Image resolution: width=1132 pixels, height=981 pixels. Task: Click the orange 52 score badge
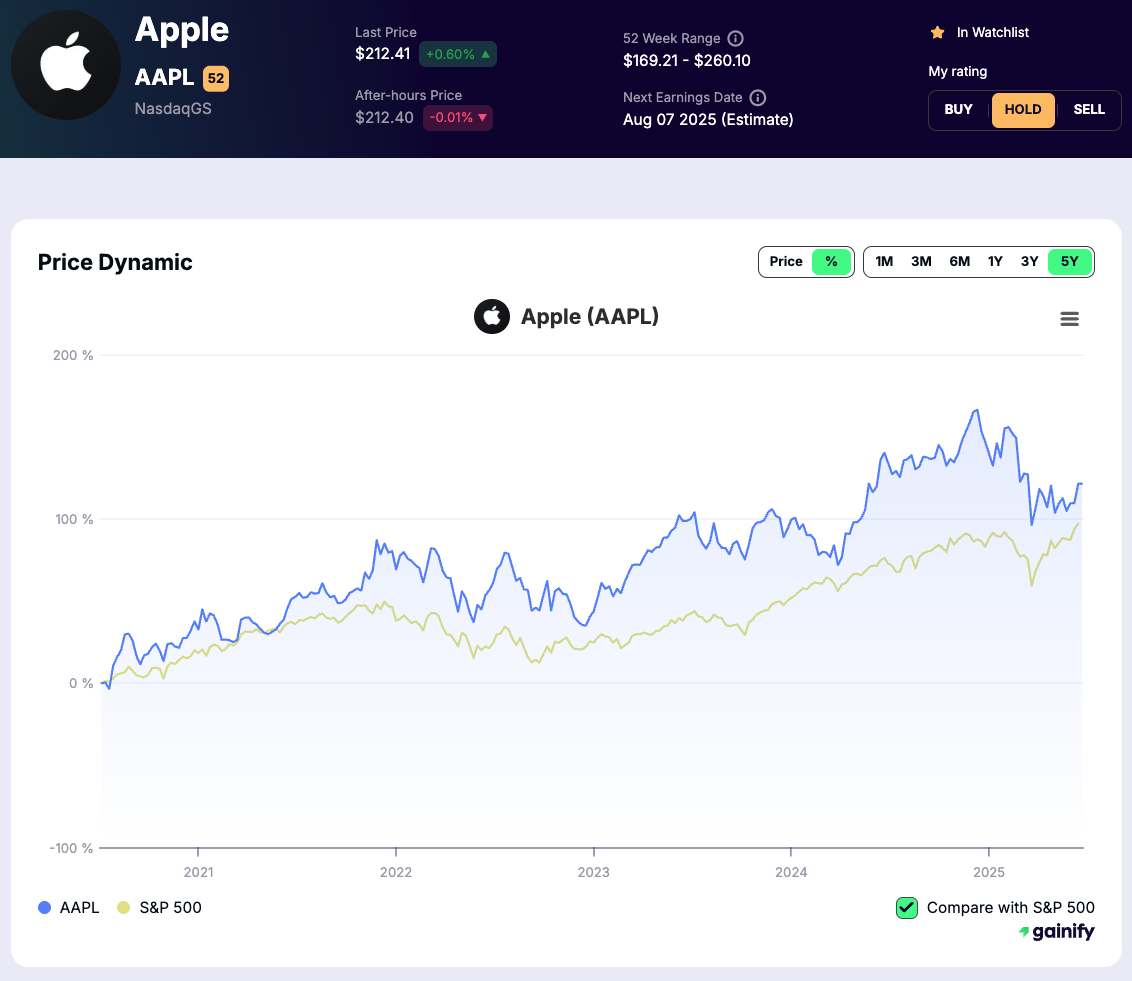pyautogui.click(x=216, y=78)
